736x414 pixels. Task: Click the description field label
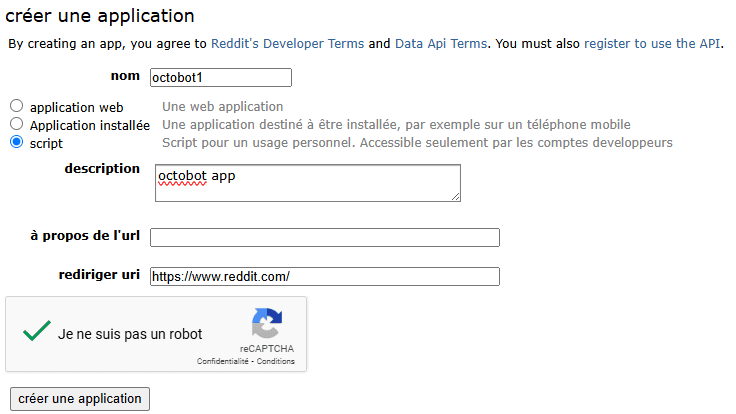coord(102,169)
